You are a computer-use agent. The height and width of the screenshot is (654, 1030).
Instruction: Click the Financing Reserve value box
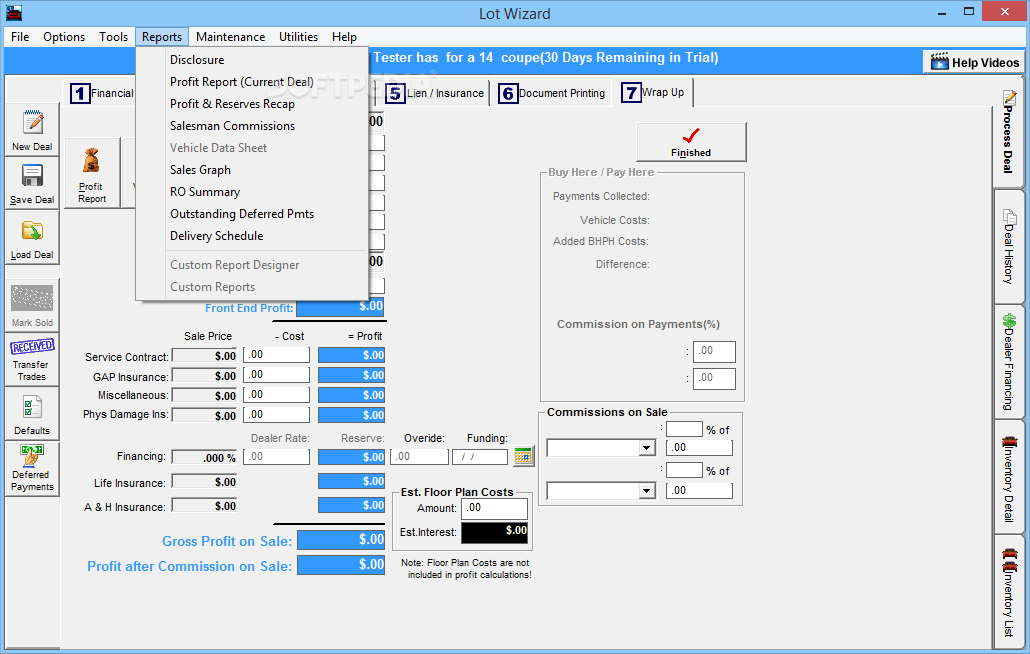(x=351, y=457)
